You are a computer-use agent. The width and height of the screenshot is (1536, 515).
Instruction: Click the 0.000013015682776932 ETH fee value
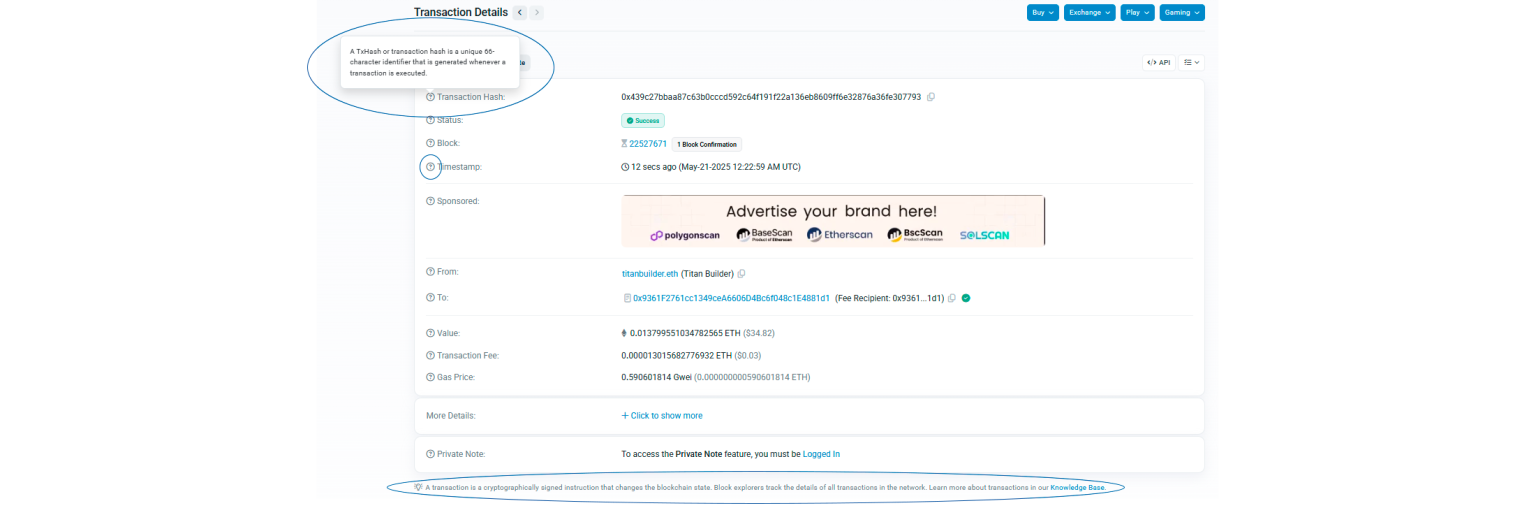[x=676, y=355]
